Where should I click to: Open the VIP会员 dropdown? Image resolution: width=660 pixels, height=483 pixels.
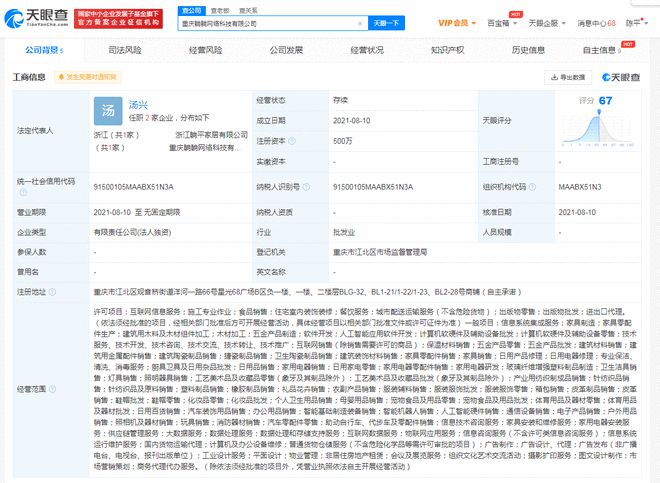click(x=458, y=21)
